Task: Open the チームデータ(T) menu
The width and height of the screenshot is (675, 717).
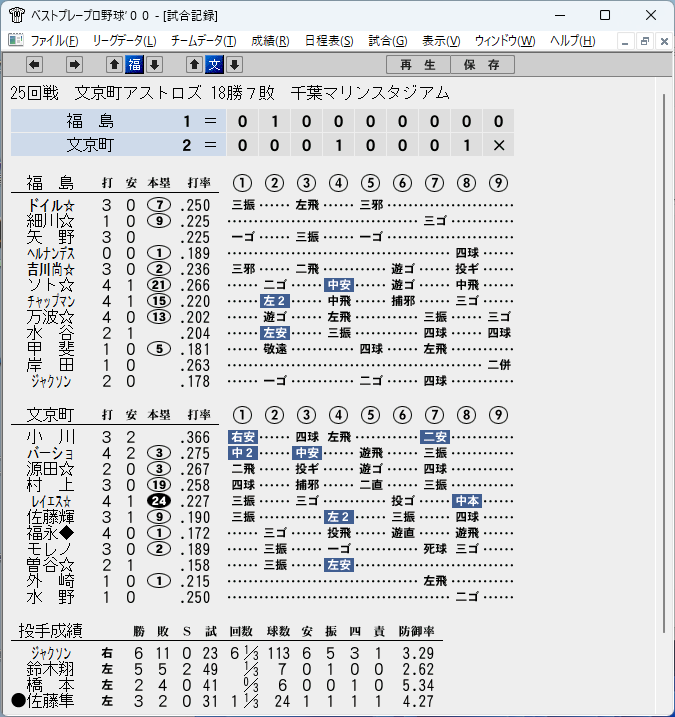Action: pos(204,41)
